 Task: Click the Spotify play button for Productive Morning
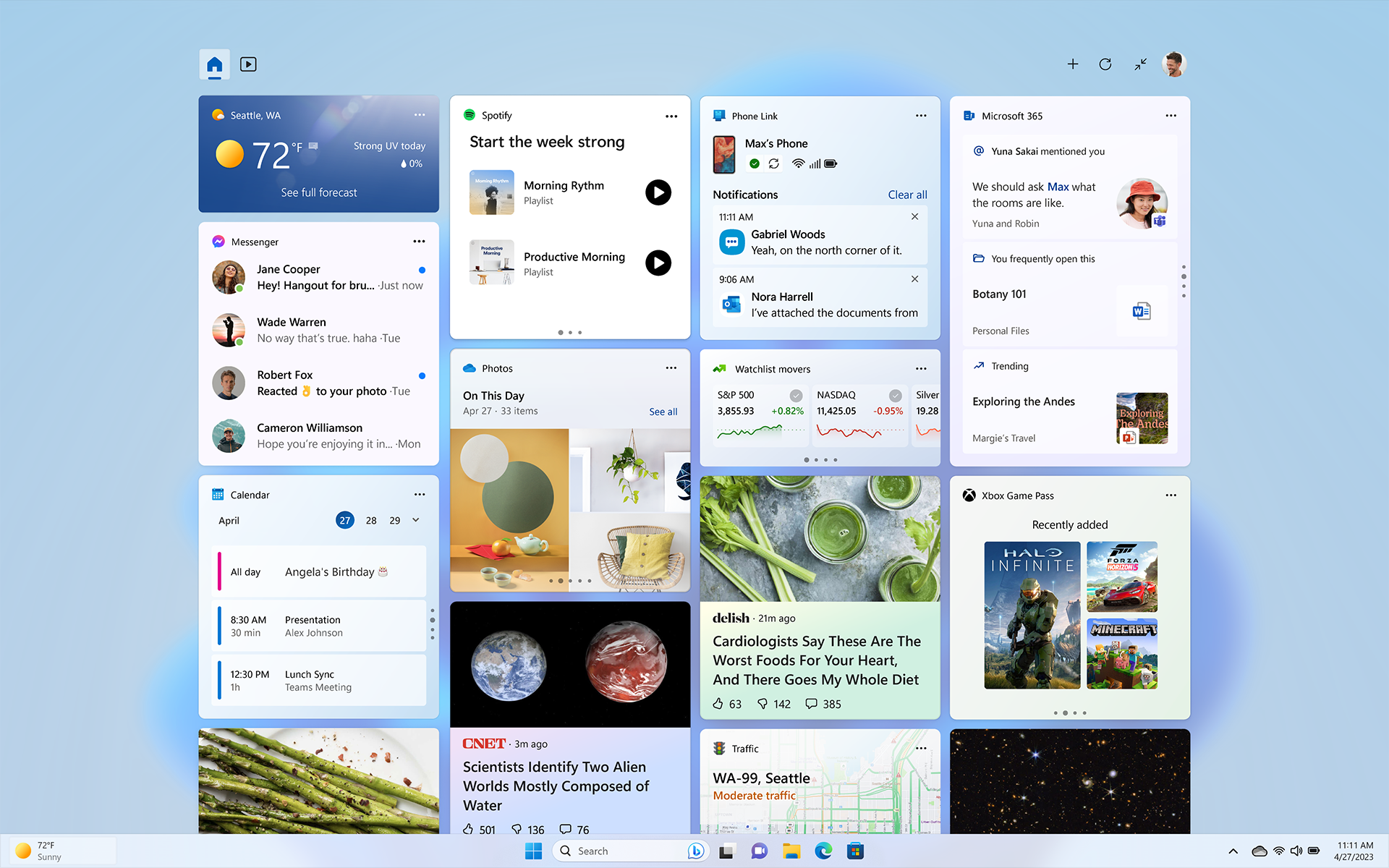click(x=656, y=263)
